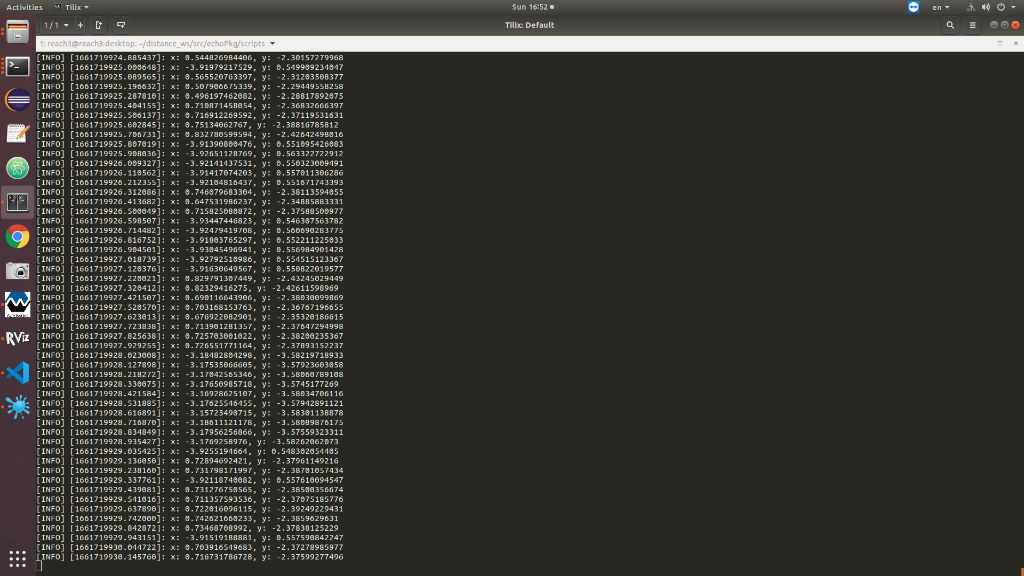The height and width of the screenshot is (576, 1024).
Task: Launch Eclipse from the dock
Action: (x=18, y=100)
